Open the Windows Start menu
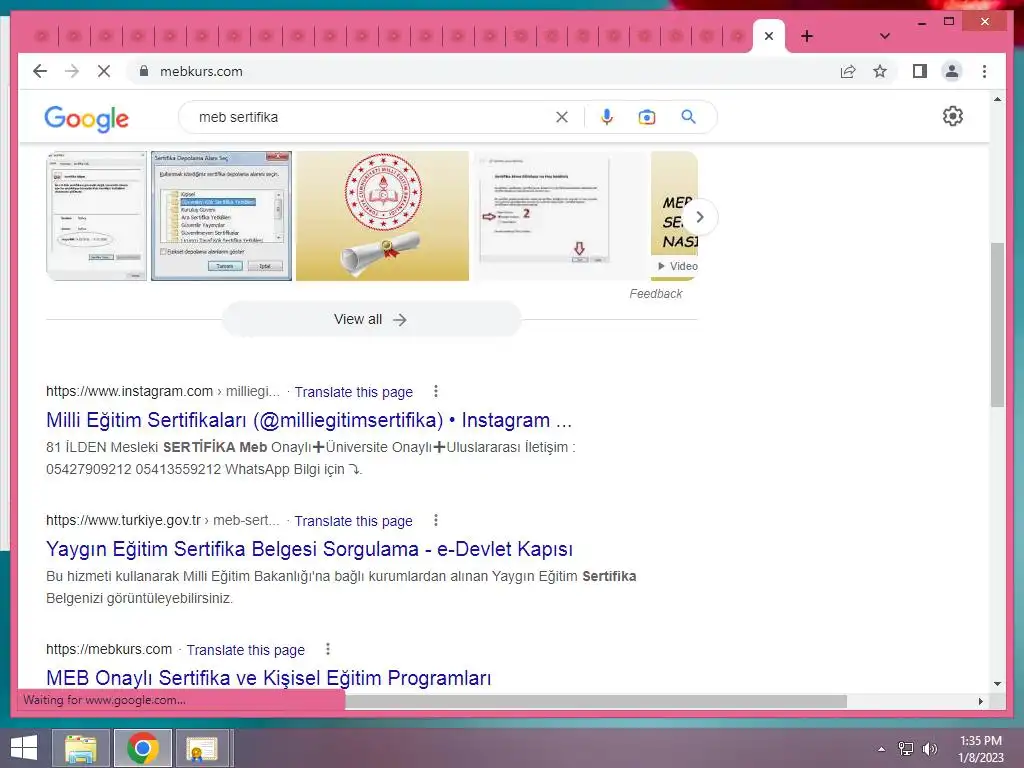The height and width of the screenshot is (768, 1024). 24,748
